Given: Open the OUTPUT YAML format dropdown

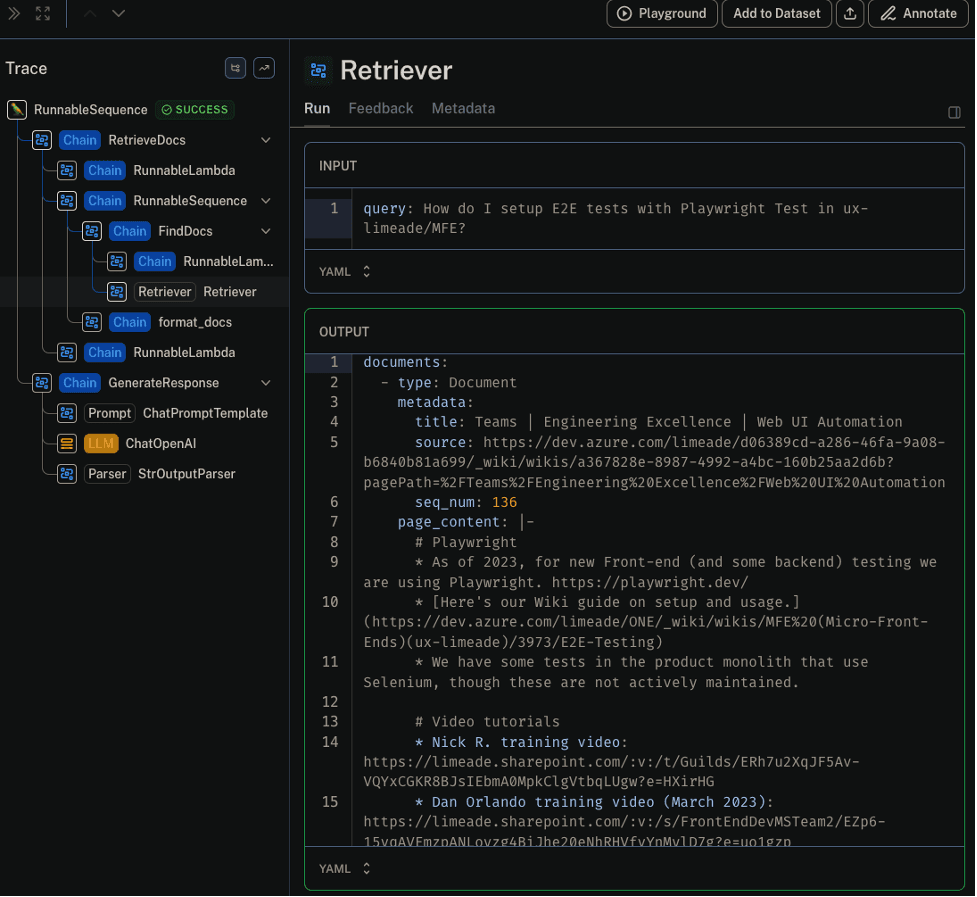Looking at the screenshot, I should pyautogui.click(x=345, y=869).
